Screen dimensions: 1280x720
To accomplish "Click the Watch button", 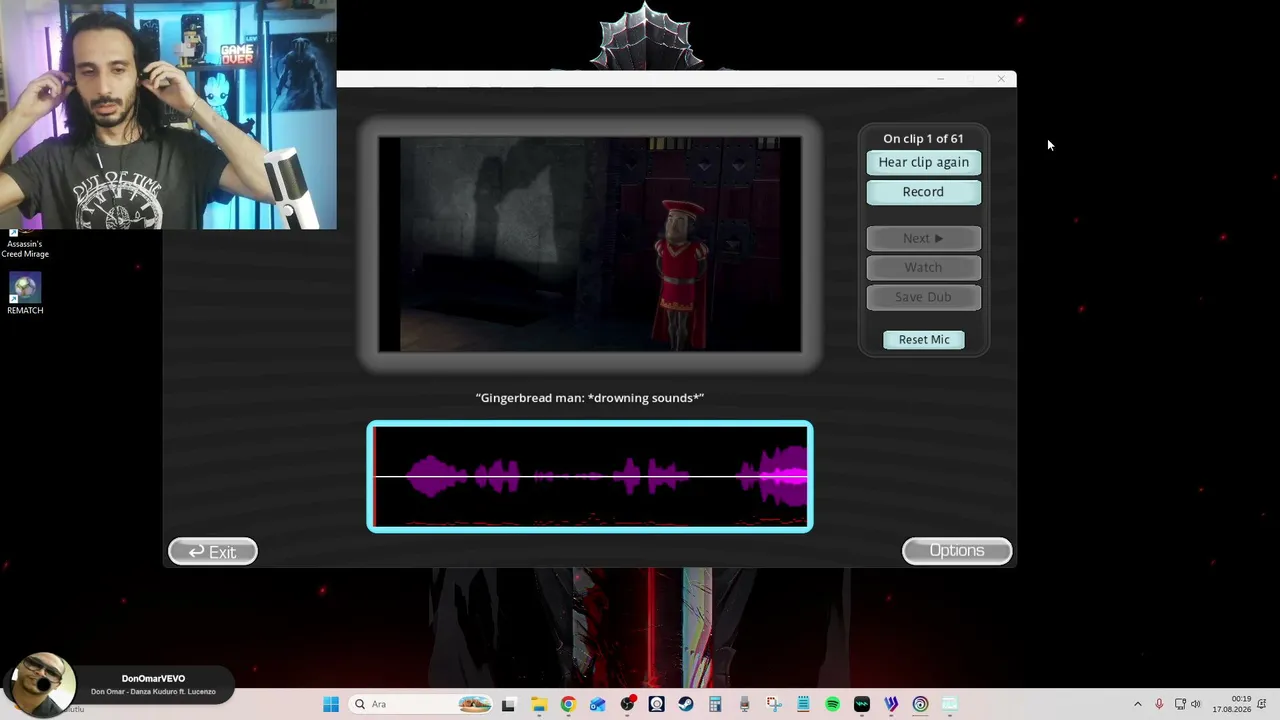I will (x=923, y=267).
